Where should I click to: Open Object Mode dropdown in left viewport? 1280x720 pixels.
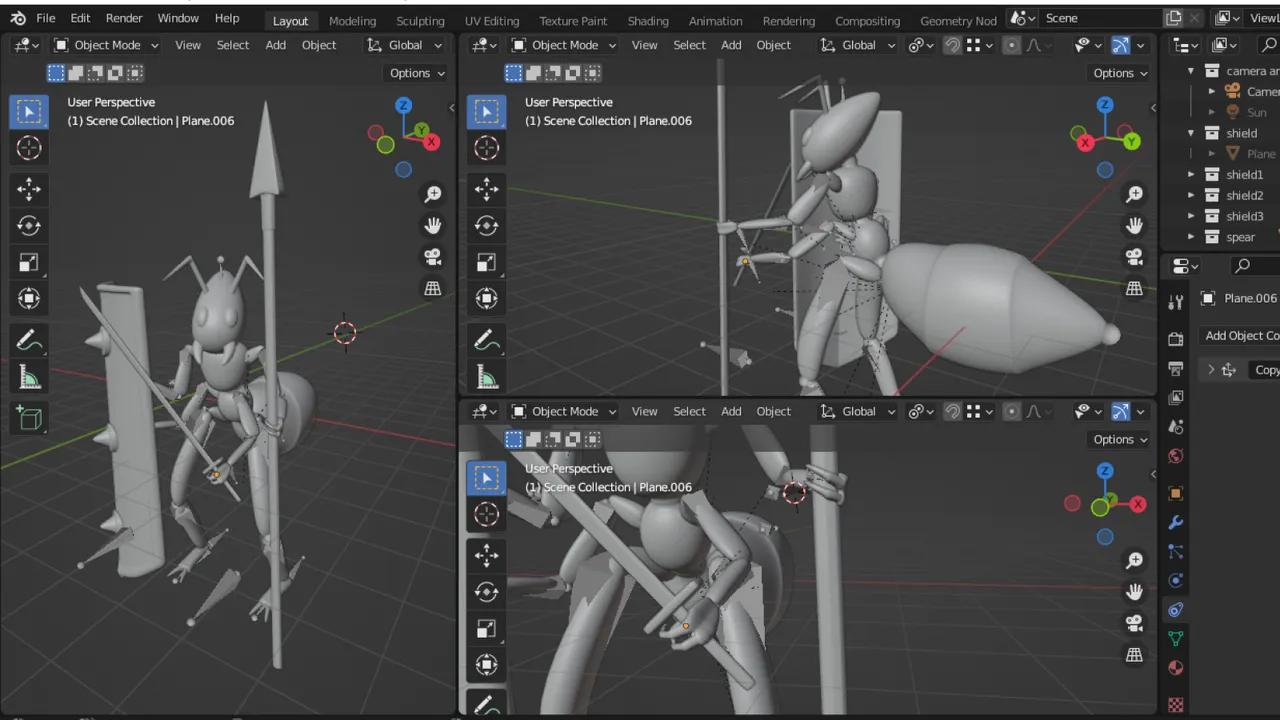pos(106,45)
